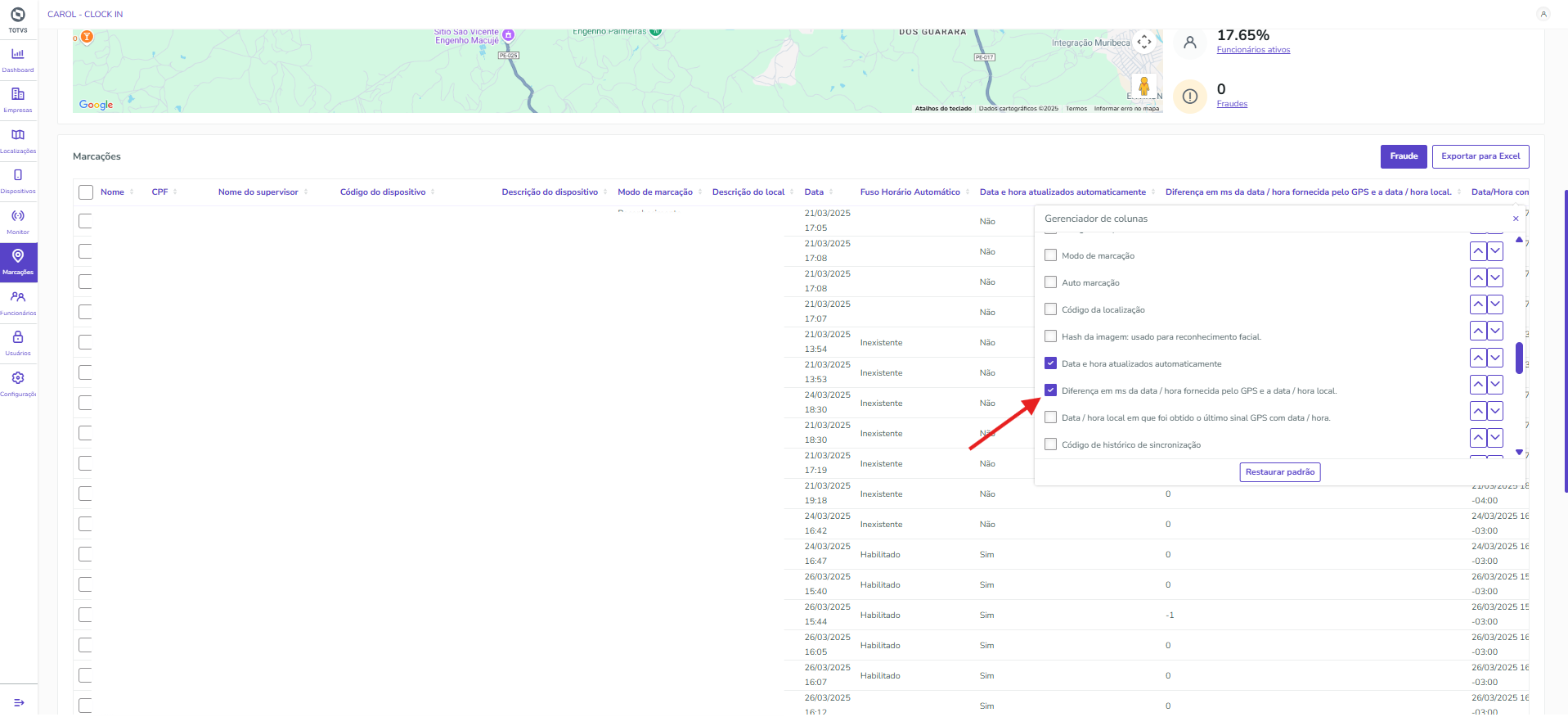
Task: Check the Auto marcação column option
Action: (1051, 282)
